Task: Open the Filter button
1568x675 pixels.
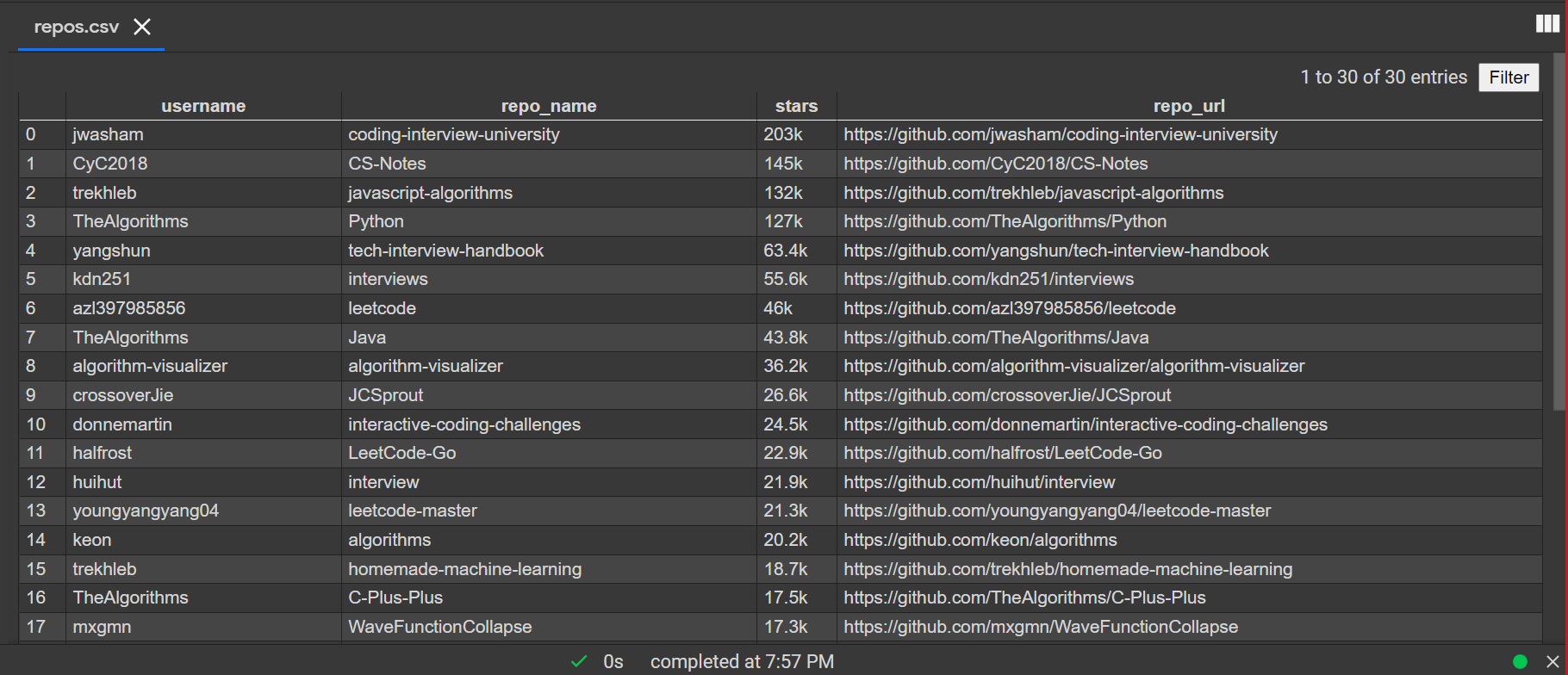Action: pyautogui.click(x=1509, y=77)
